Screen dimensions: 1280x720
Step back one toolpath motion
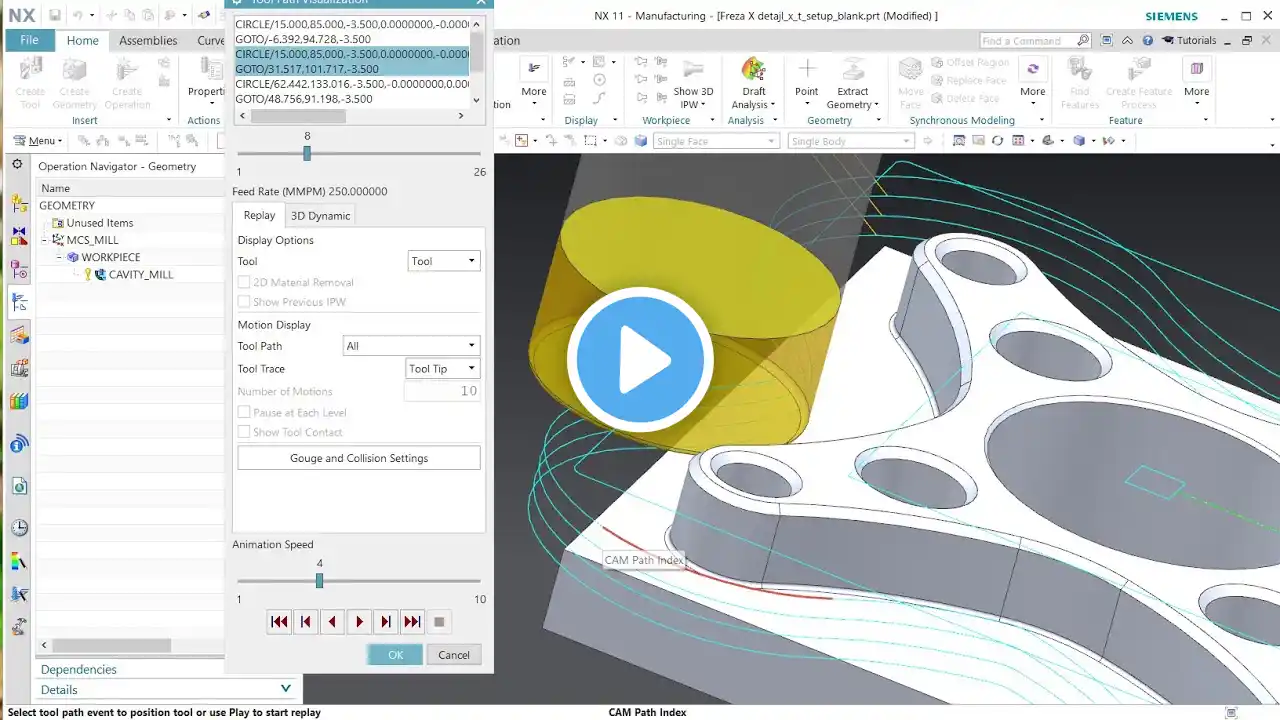click(306, 622)
